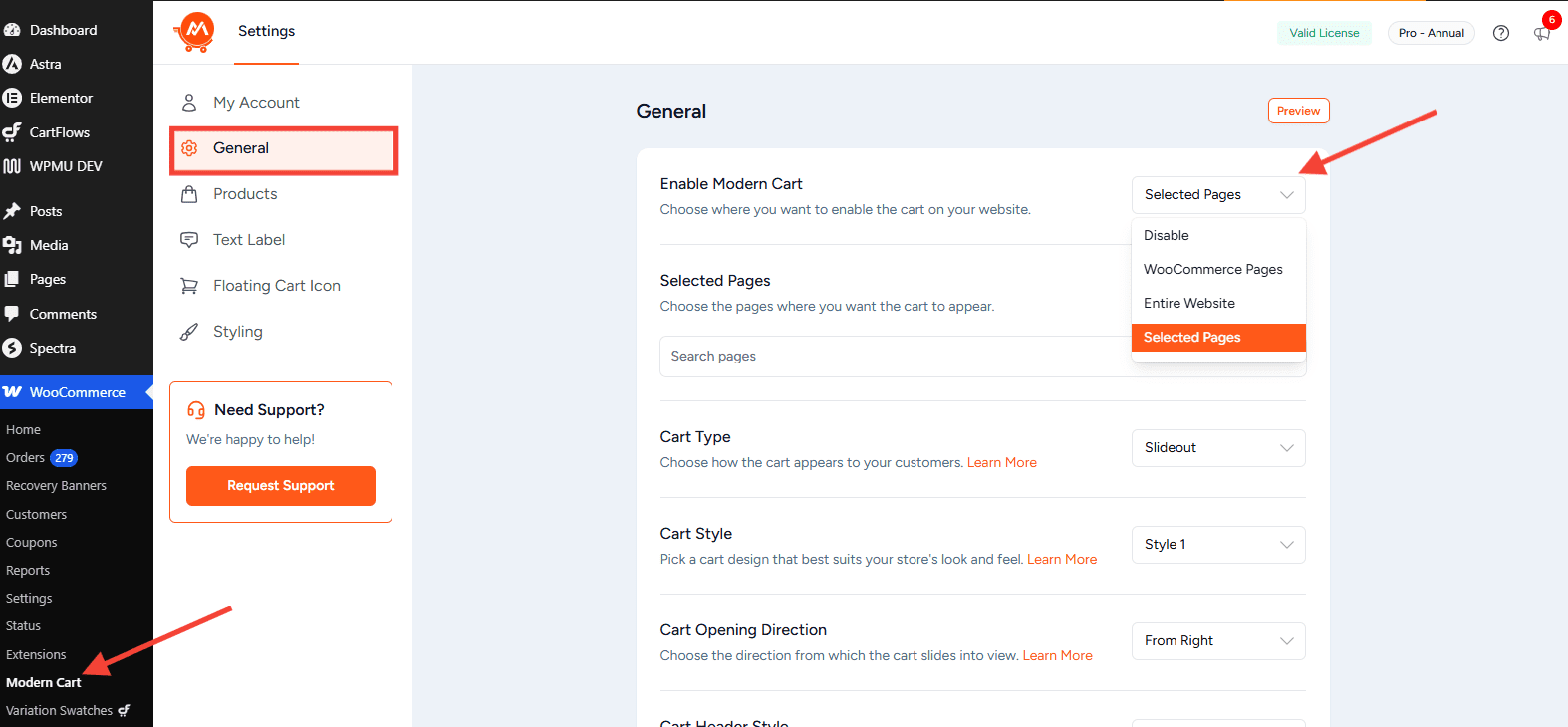Open Modern Cart submenu item

(x=43, y=683)
